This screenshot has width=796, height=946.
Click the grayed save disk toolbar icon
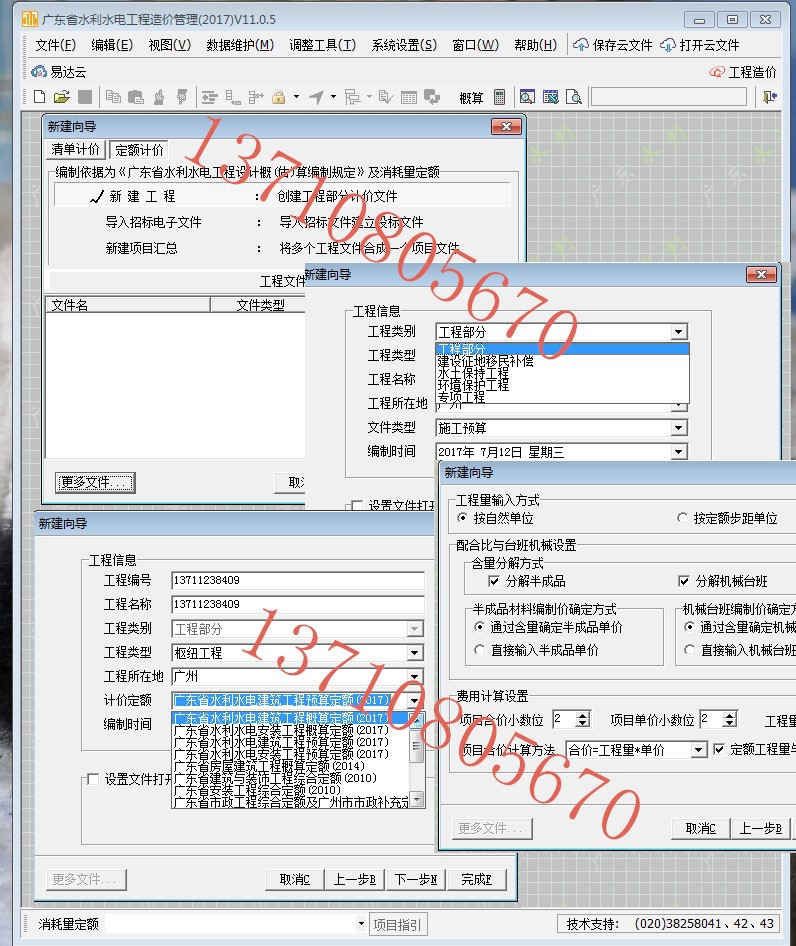click(x=85, y=97)
